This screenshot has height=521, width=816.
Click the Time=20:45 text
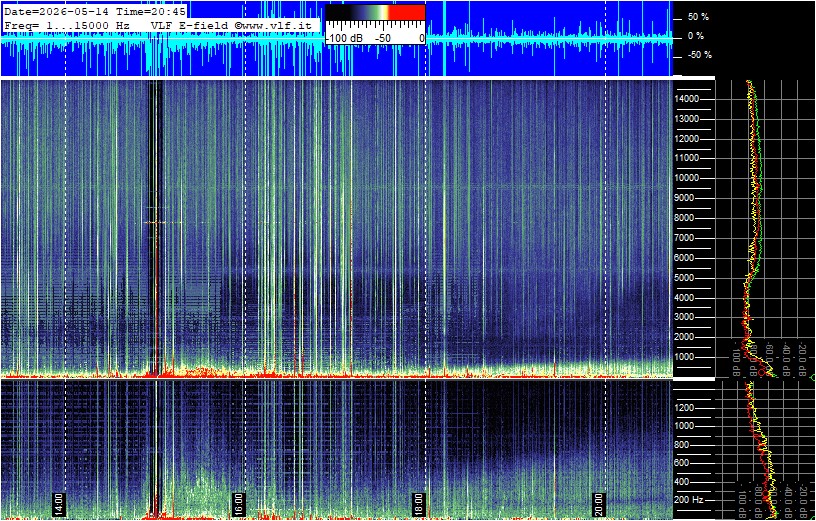(x=149, y=11)
